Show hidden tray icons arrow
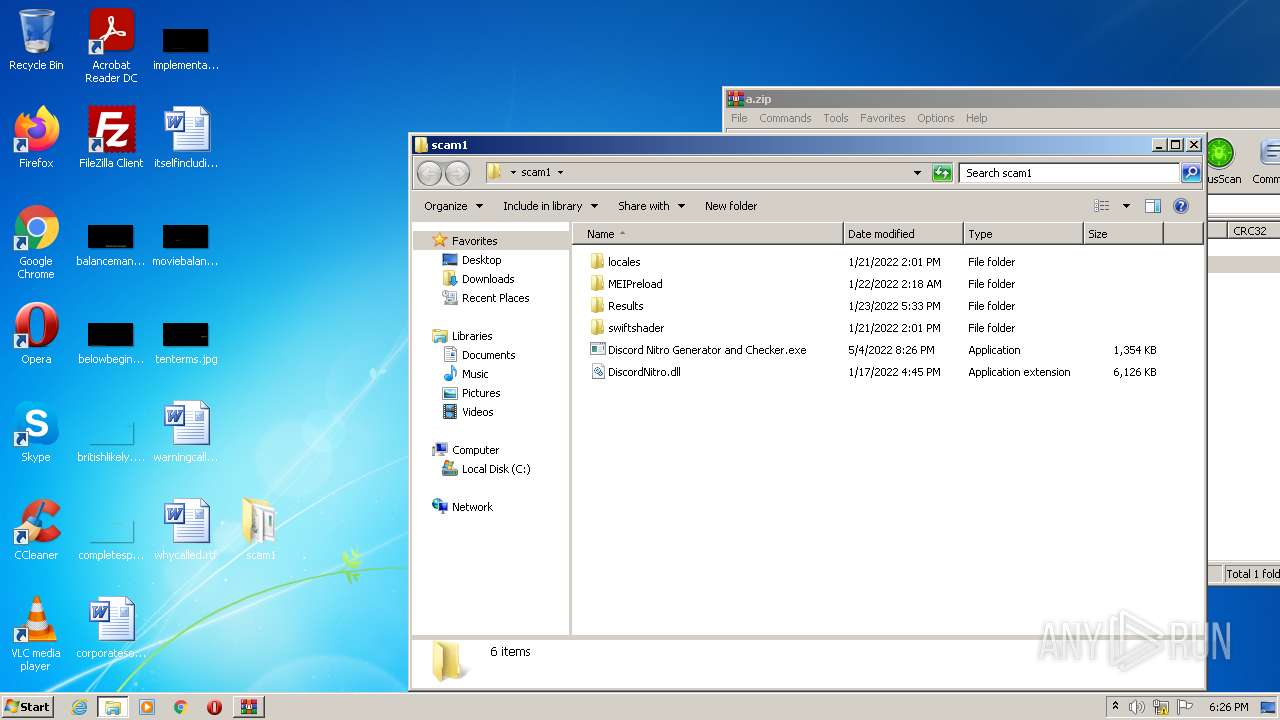1280x720 pixels. (1115, 707)
